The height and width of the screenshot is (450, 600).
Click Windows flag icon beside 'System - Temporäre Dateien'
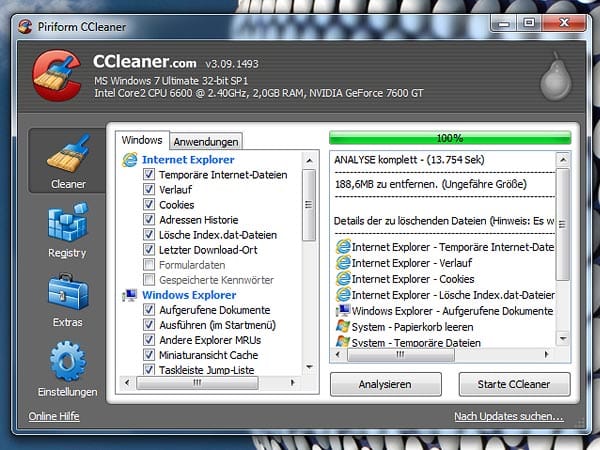click(343, 341)
